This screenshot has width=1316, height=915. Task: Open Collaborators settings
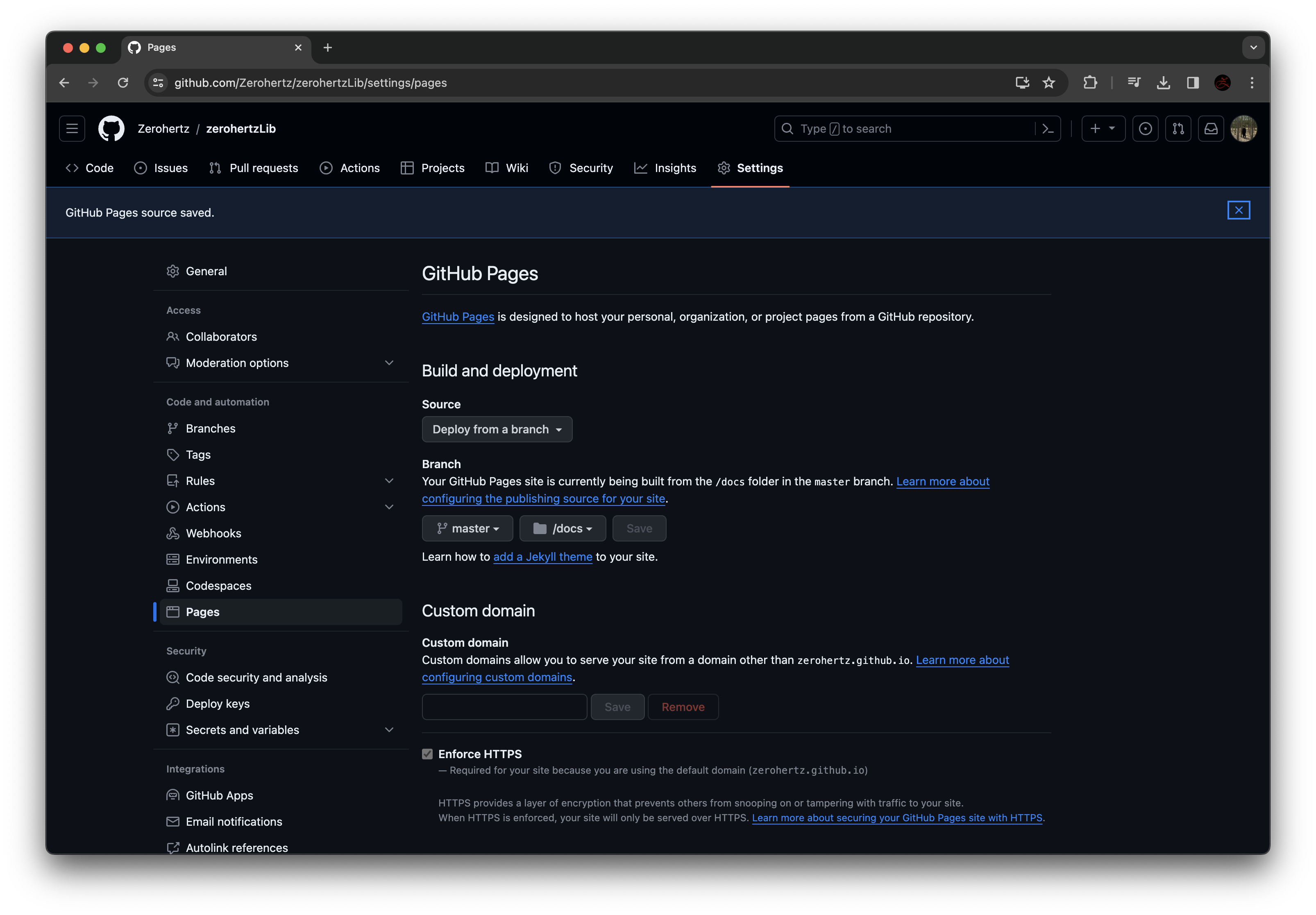pyautogui.click(x=281, y=336)
